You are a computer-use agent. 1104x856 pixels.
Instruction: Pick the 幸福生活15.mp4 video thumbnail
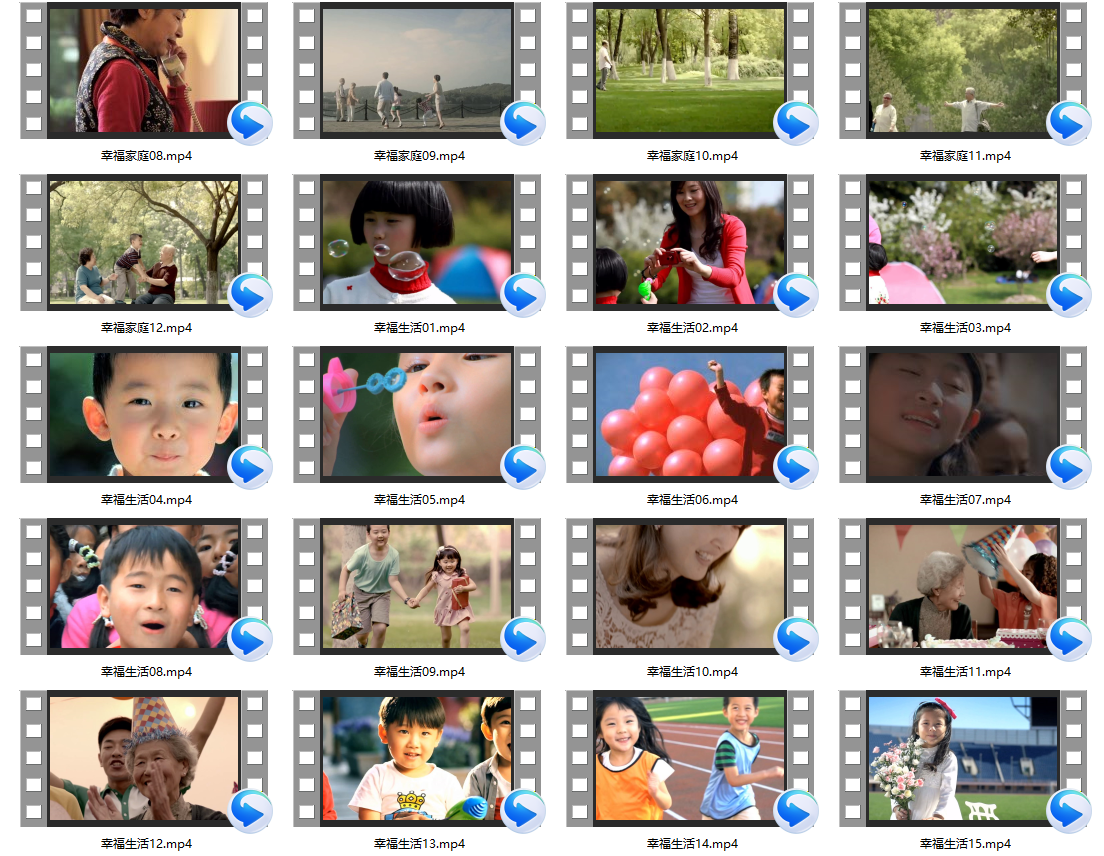click(963, 758)
